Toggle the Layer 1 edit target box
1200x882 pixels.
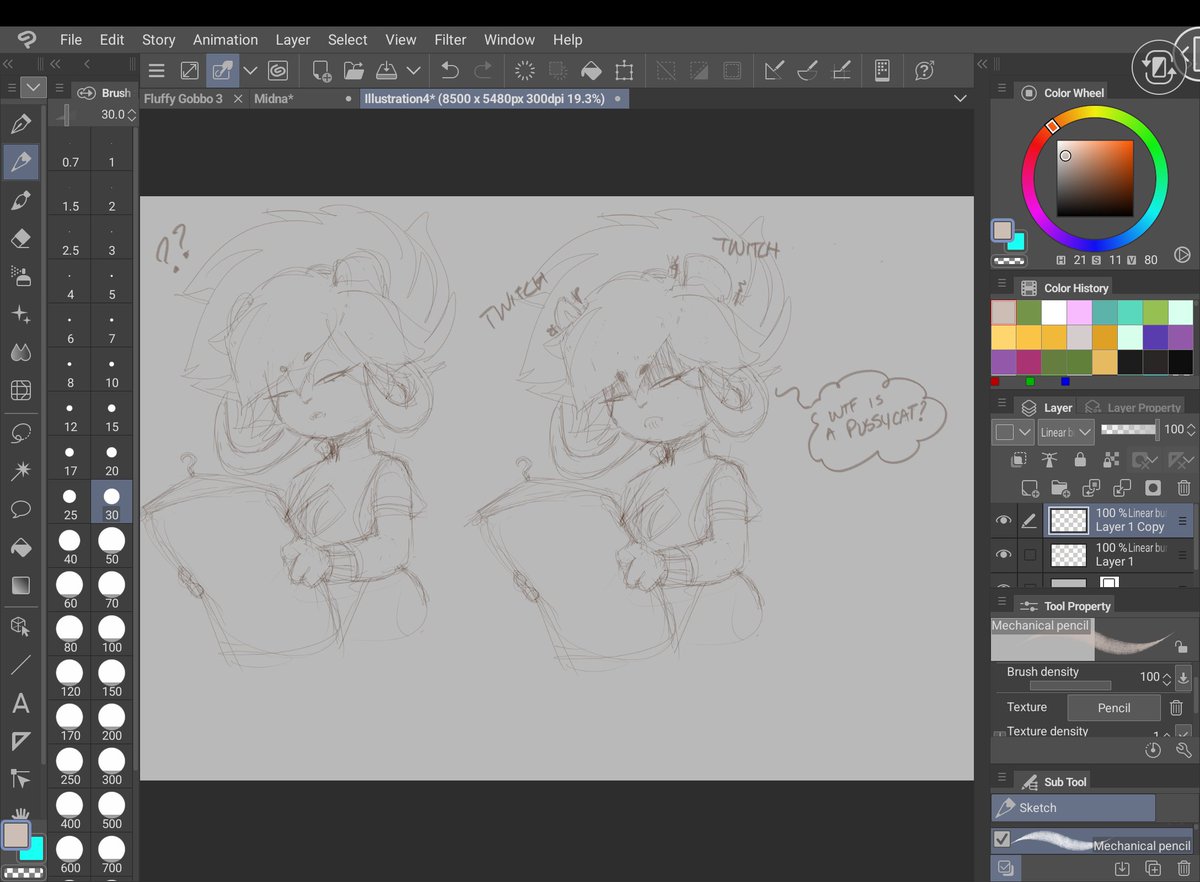(1029, 554)
